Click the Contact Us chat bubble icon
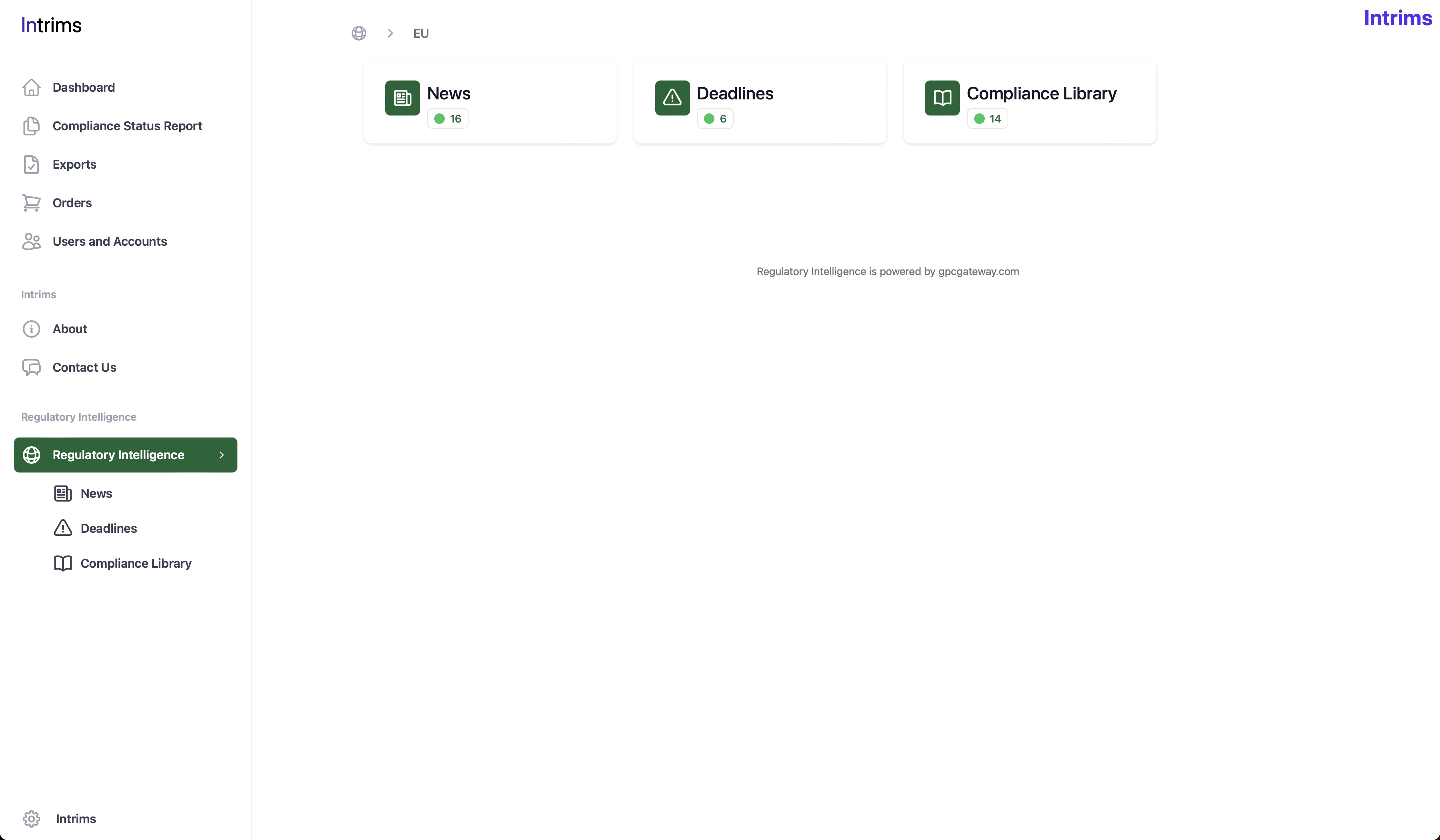1440x840 pixels. coord(32,367)
